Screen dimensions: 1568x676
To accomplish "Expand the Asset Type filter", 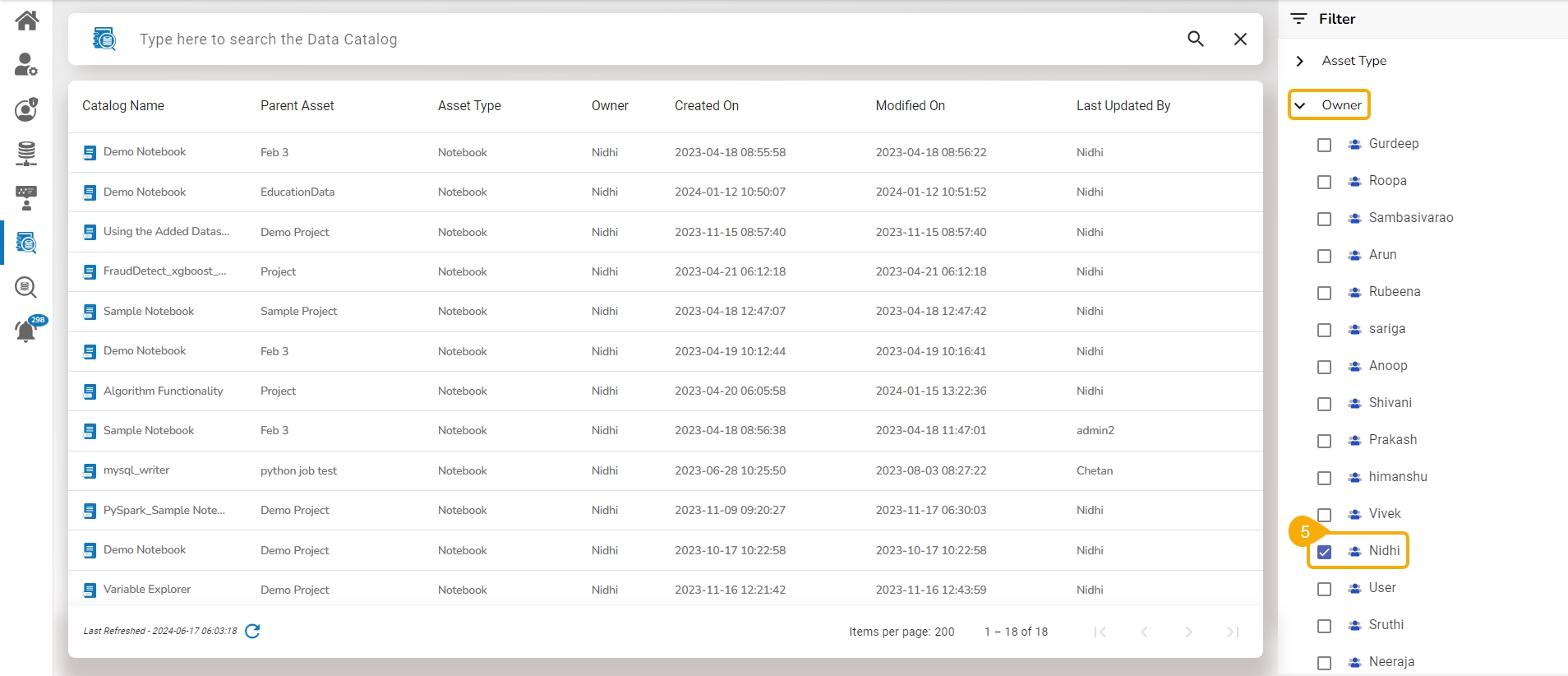I will coord(1299,61).
